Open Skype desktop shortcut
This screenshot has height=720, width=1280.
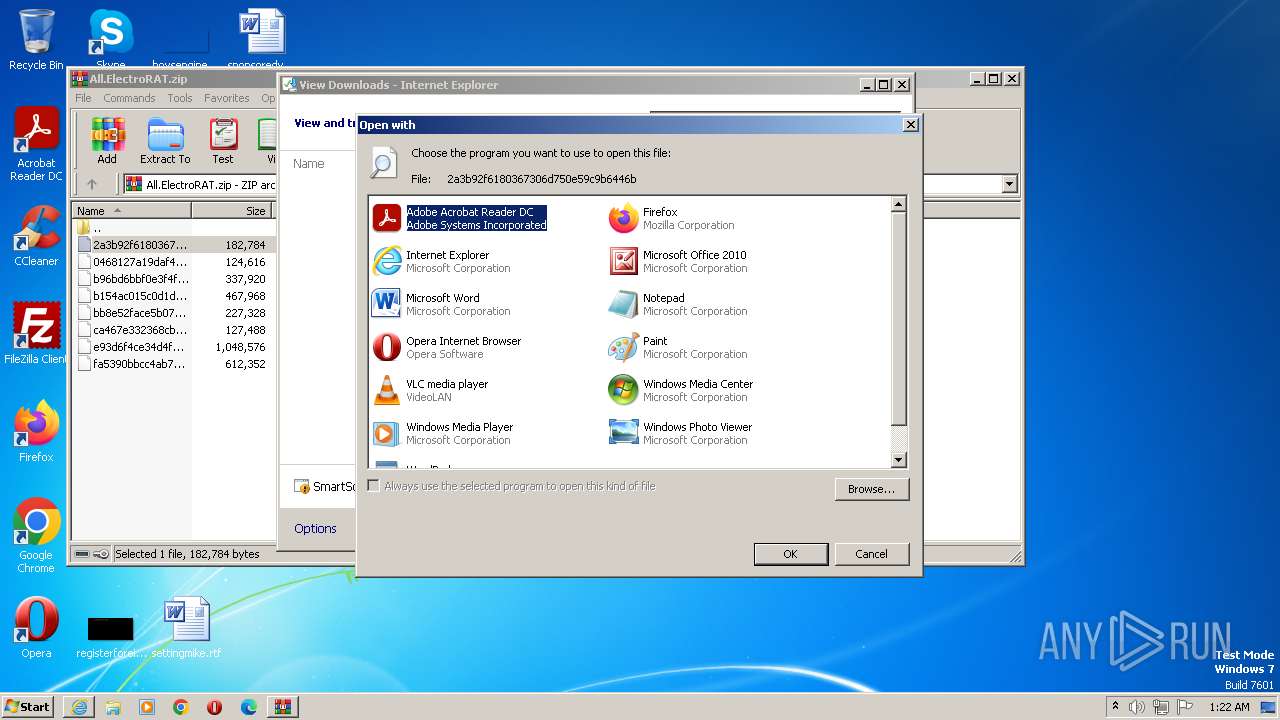(110, 40)
